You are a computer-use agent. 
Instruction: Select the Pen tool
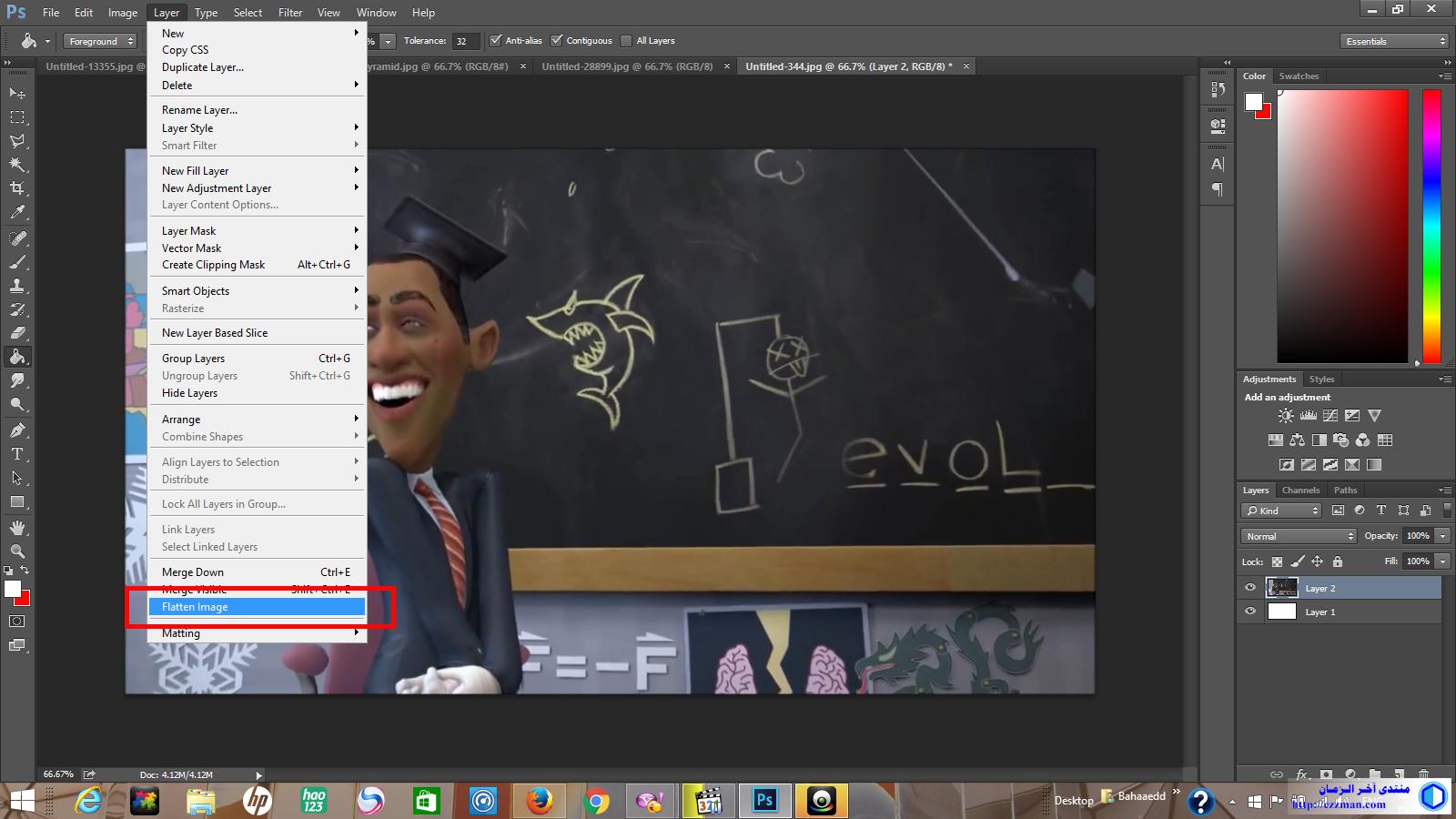17,430
